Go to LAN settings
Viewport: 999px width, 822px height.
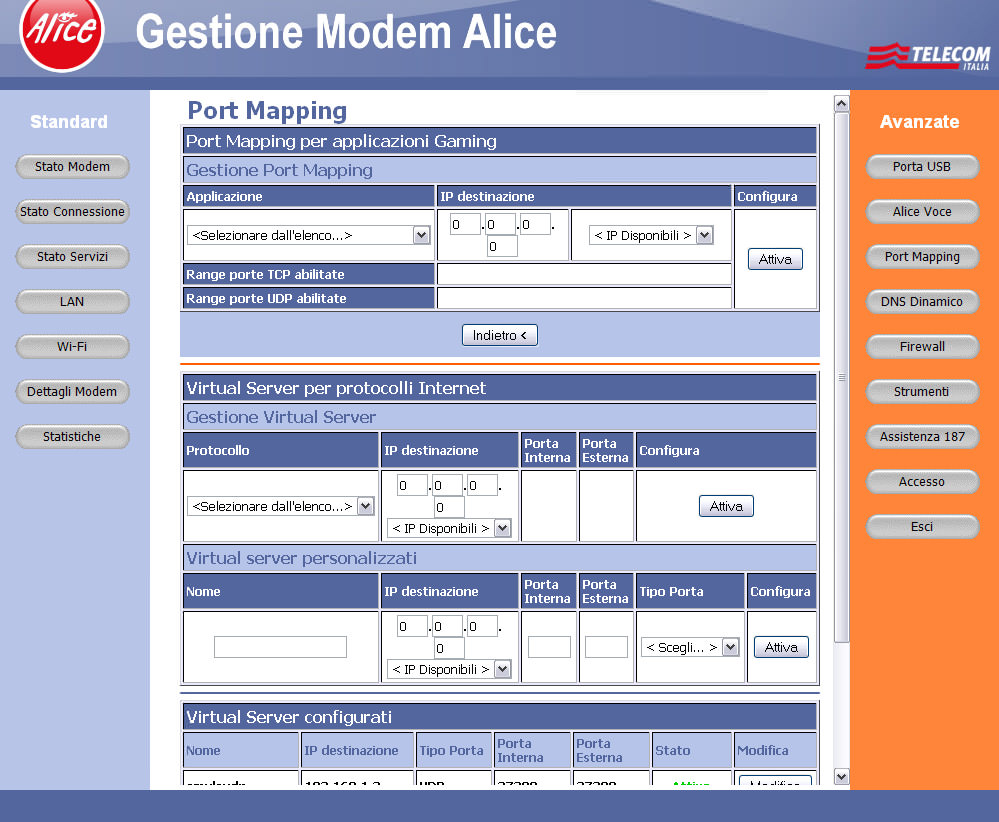(72, 302)
